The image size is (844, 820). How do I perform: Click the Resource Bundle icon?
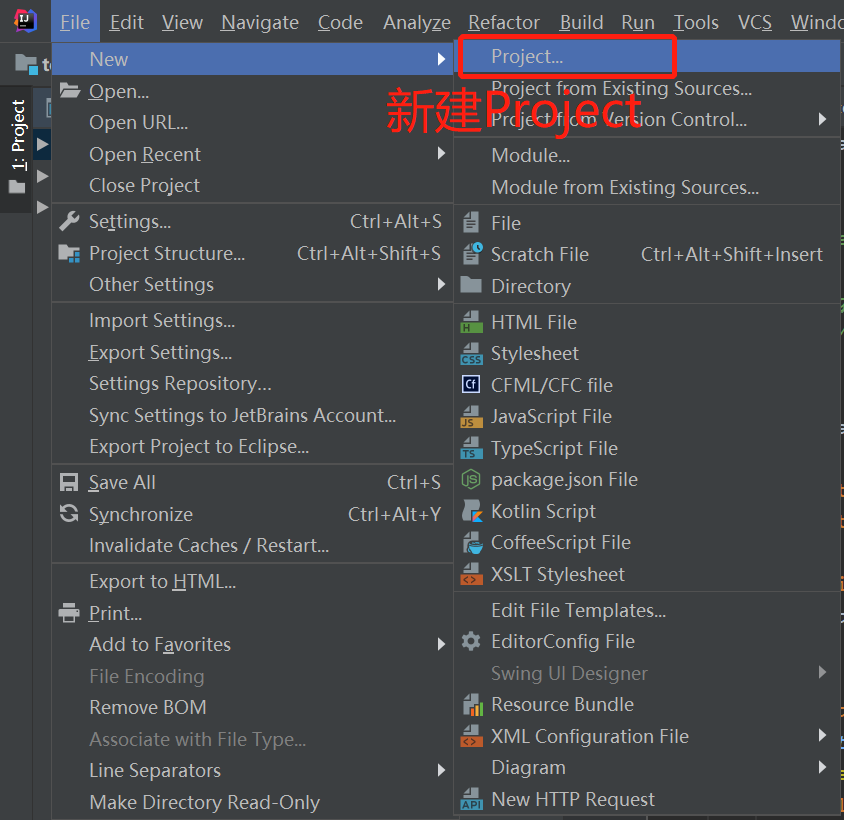click(x=473, y=704)
